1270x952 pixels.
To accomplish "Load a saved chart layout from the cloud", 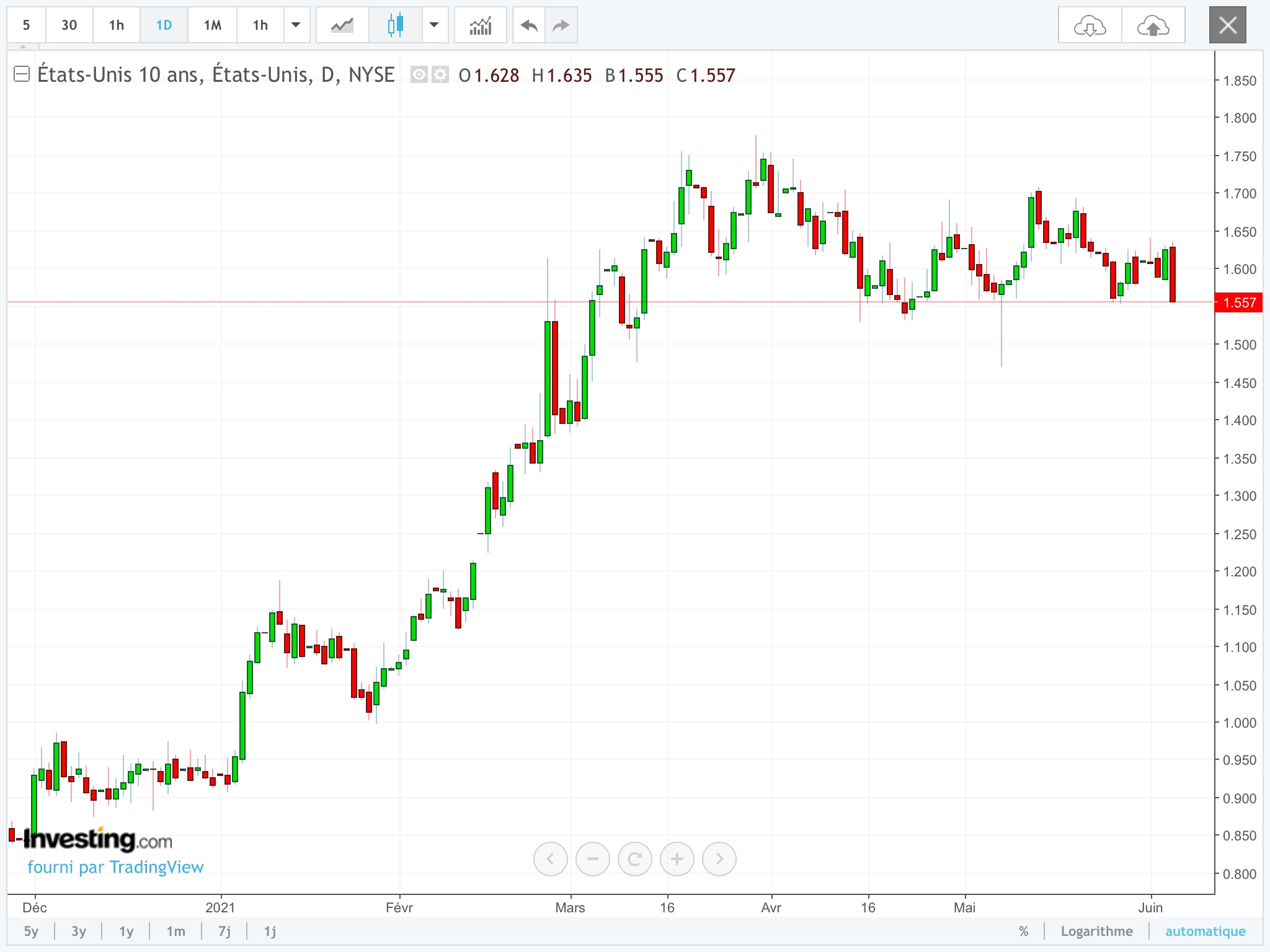I will click(x=1090, y=25).
